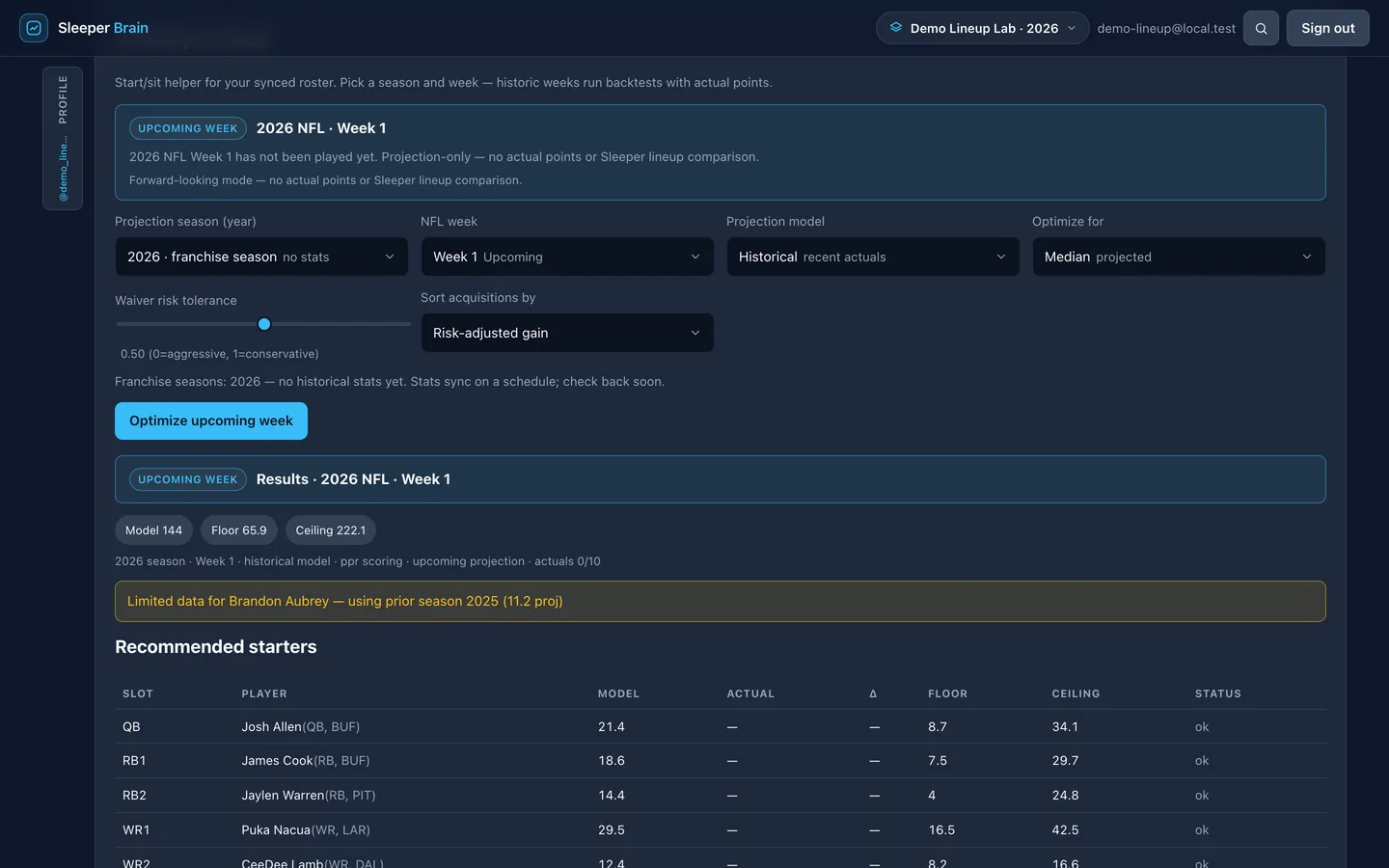
Task: Open the Optimize for dropdown
Action: pos(1179,257)
